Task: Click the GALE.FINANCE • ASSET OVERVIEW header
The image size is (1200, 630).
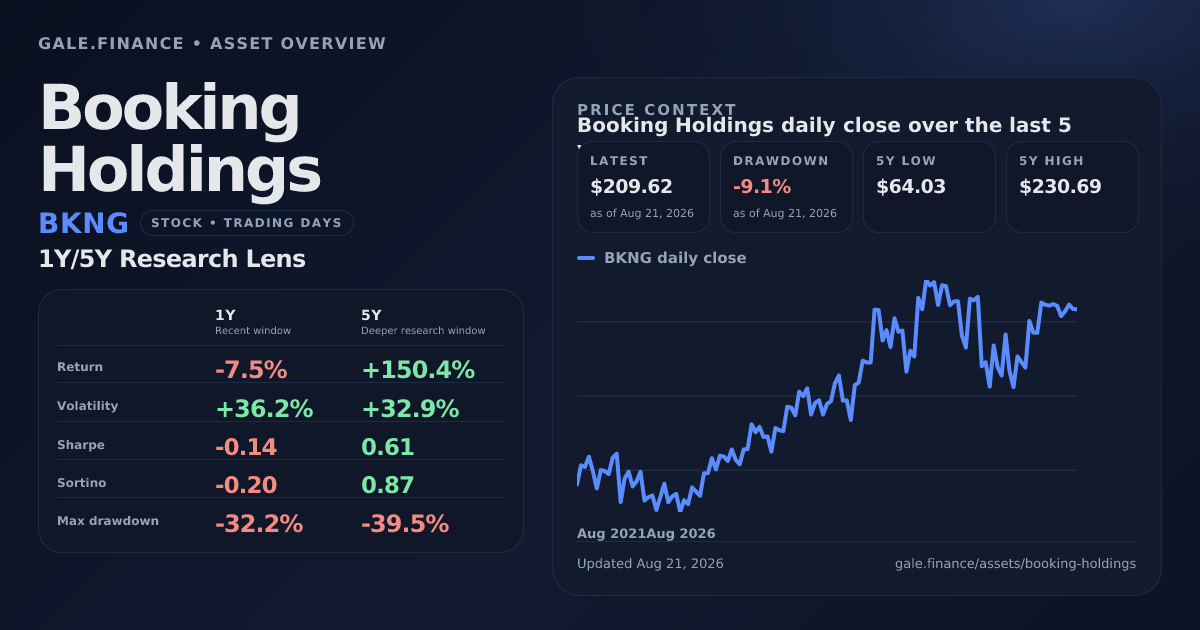Action: pyautogui.click(x=212, y=44)
